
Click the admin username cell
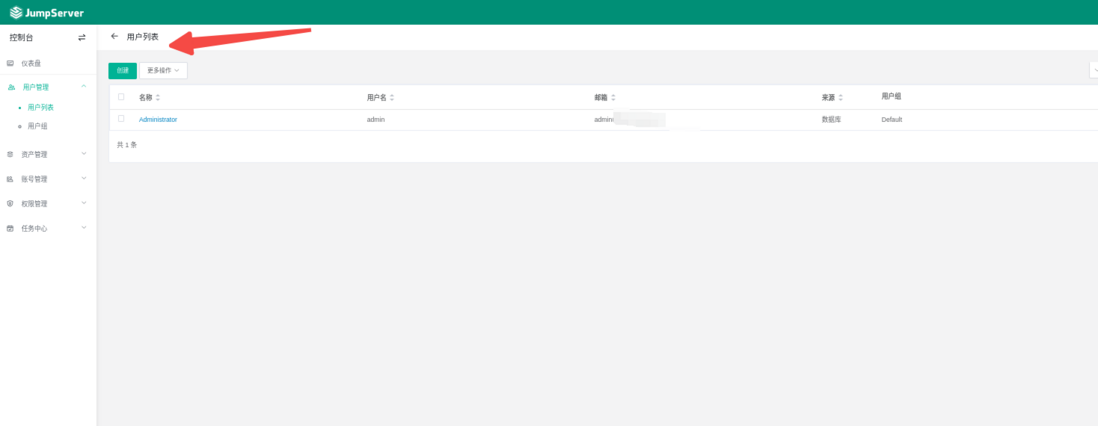(x=376, y=120)
